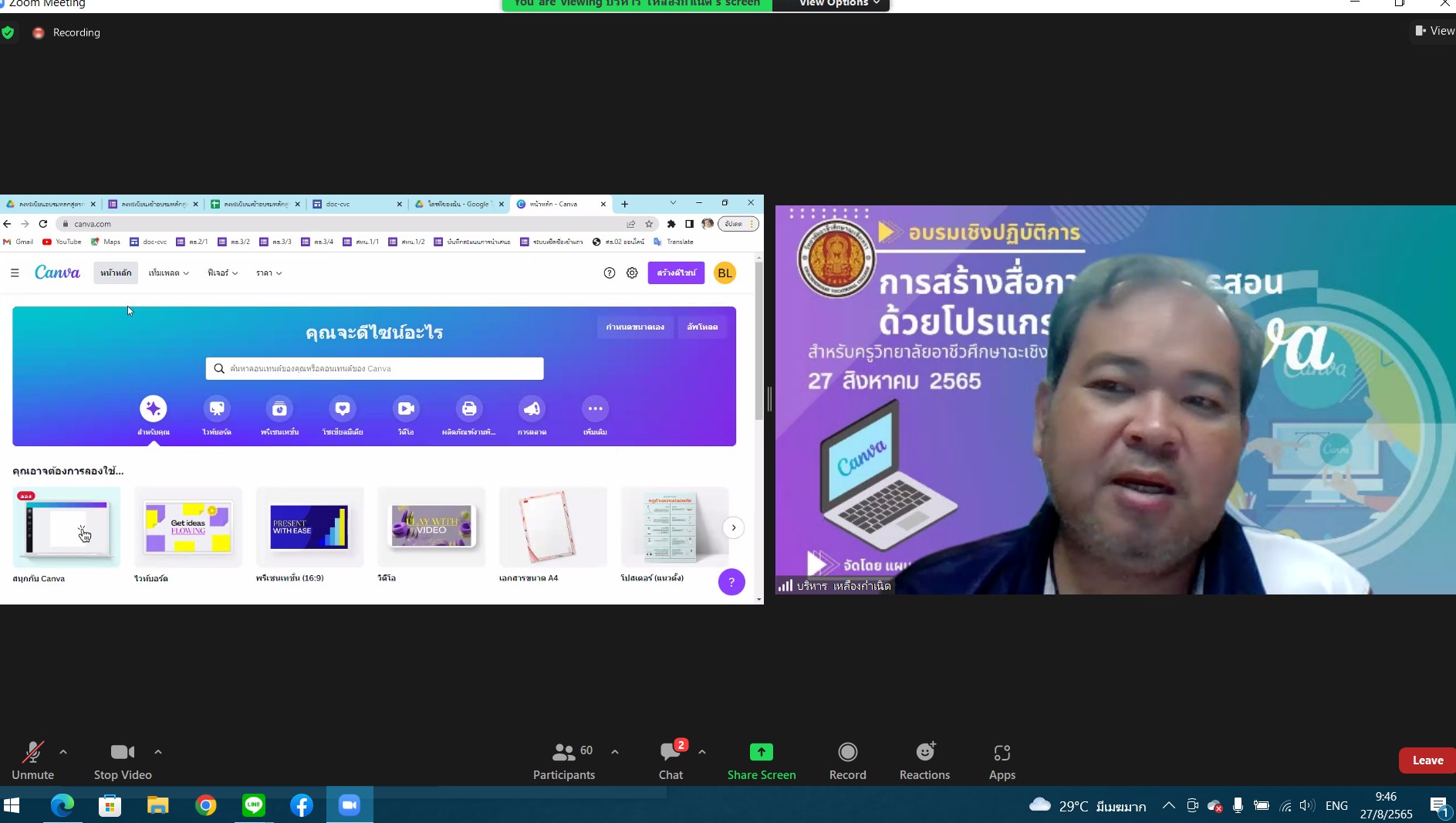Leave the meeting

(1427, 760)
